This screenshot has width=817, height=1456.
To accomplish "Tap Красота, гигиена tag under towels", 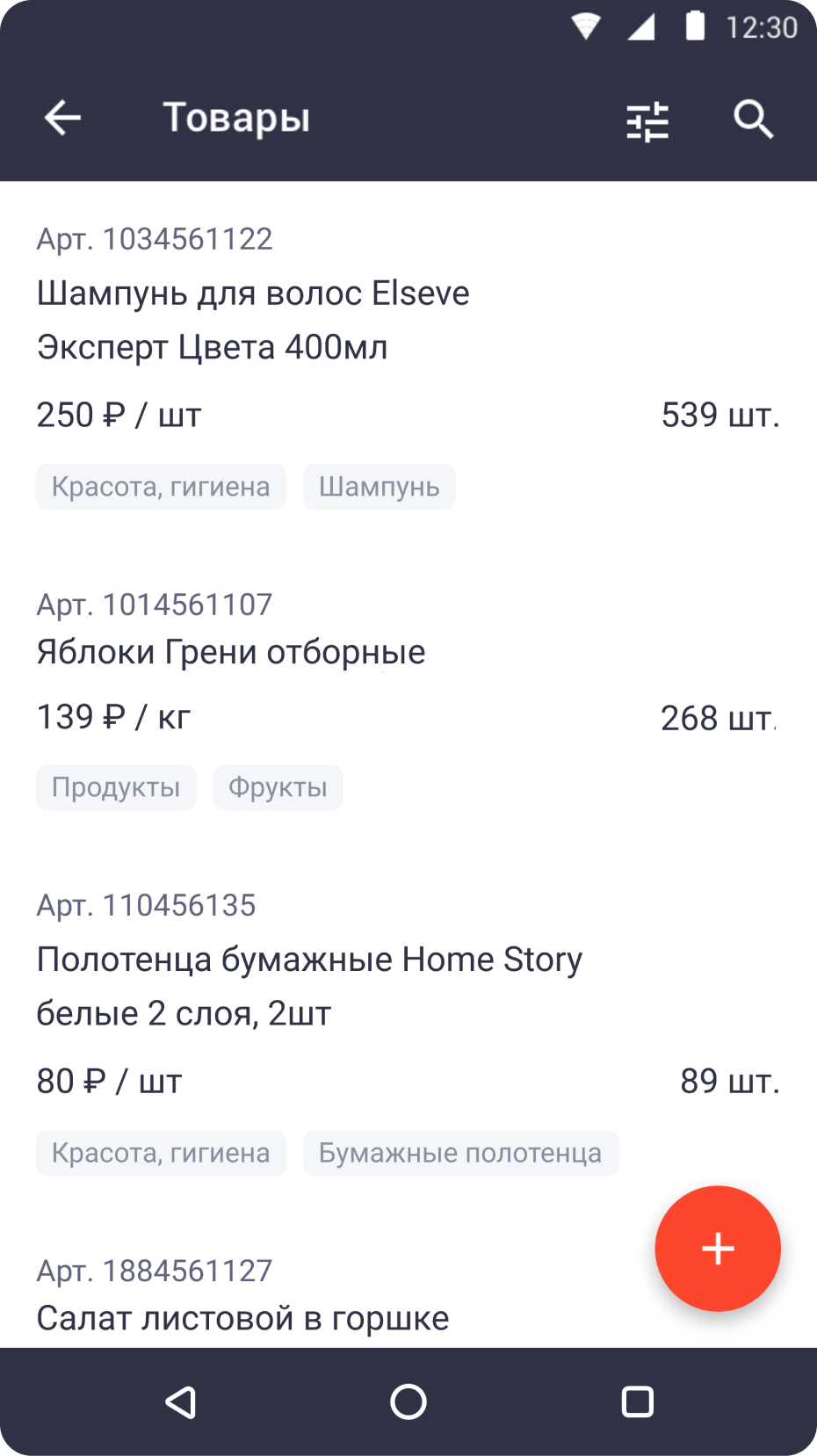I will pyautogui.click(x=161, y=1153).
